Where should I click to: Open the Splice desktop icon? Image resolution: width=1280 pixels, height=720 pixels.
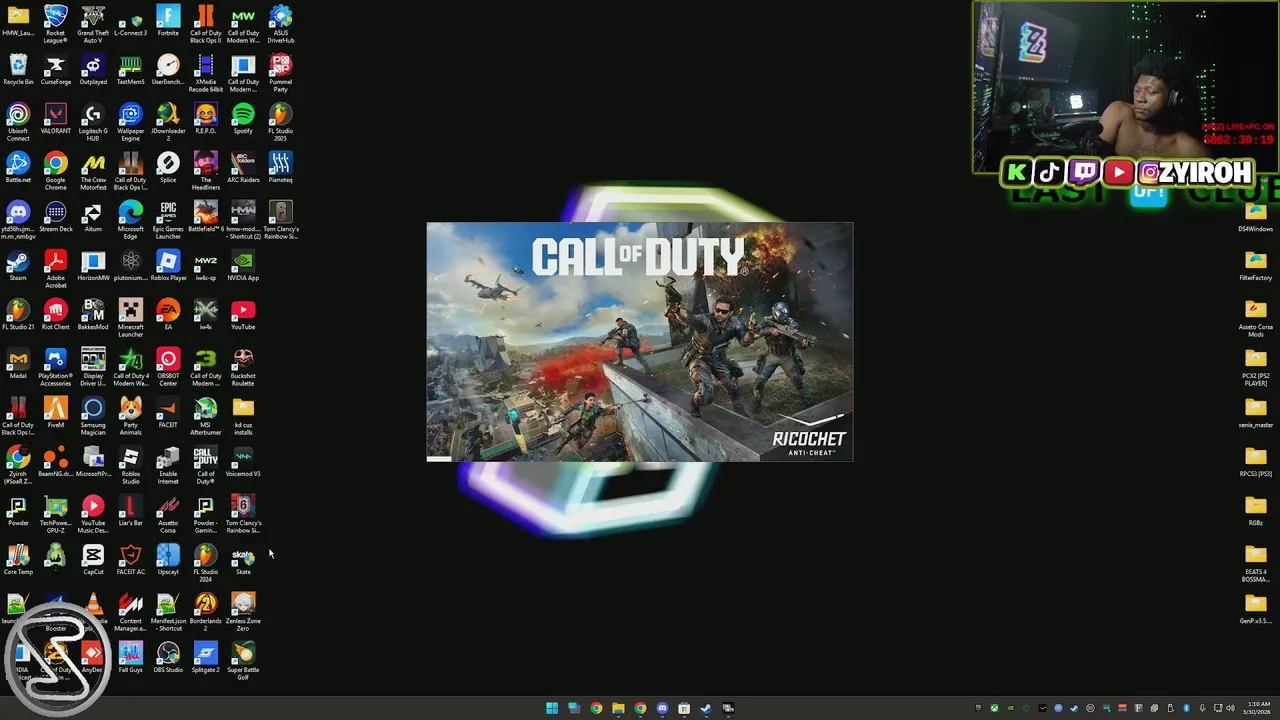168,168
